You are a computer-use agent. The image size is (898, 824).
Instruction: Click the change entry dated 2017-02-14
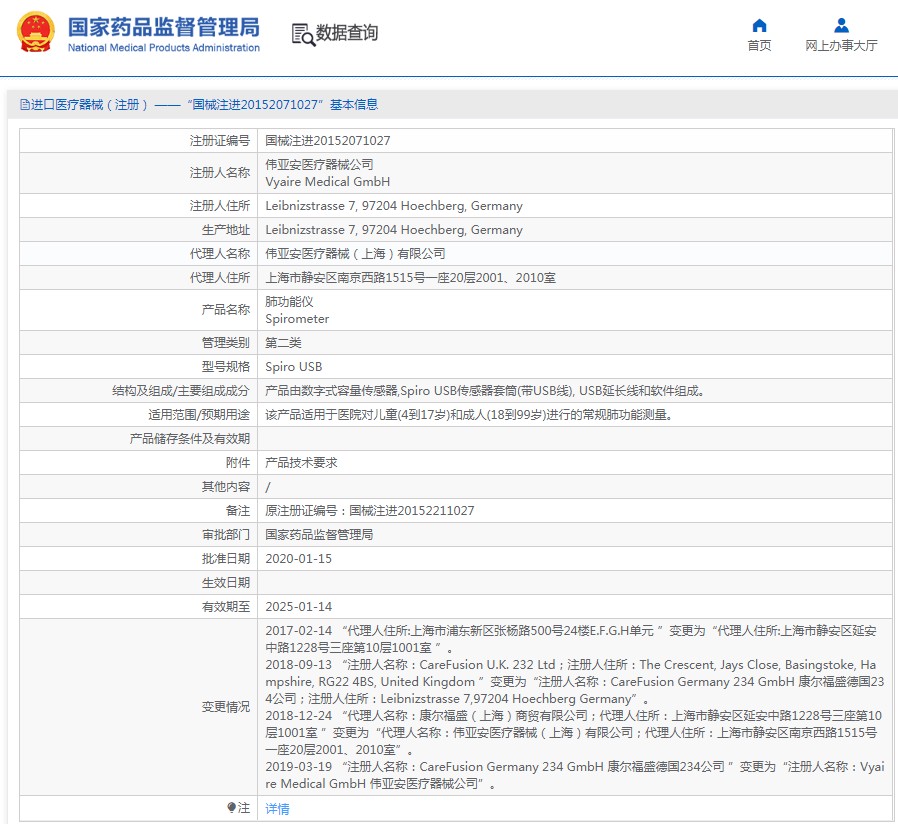[x=571, y=639]
